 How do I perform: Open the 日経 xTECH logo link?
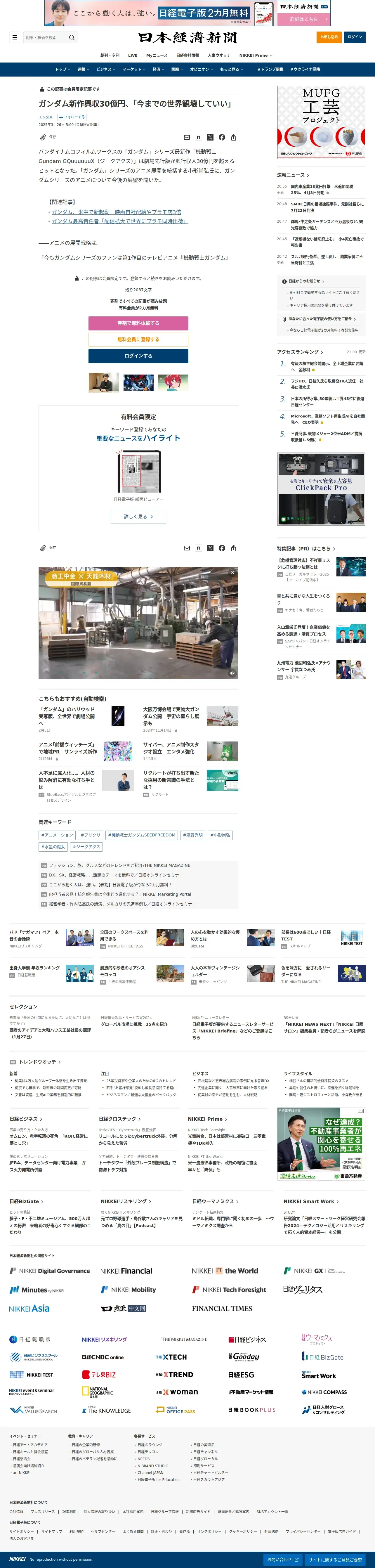171,1357
